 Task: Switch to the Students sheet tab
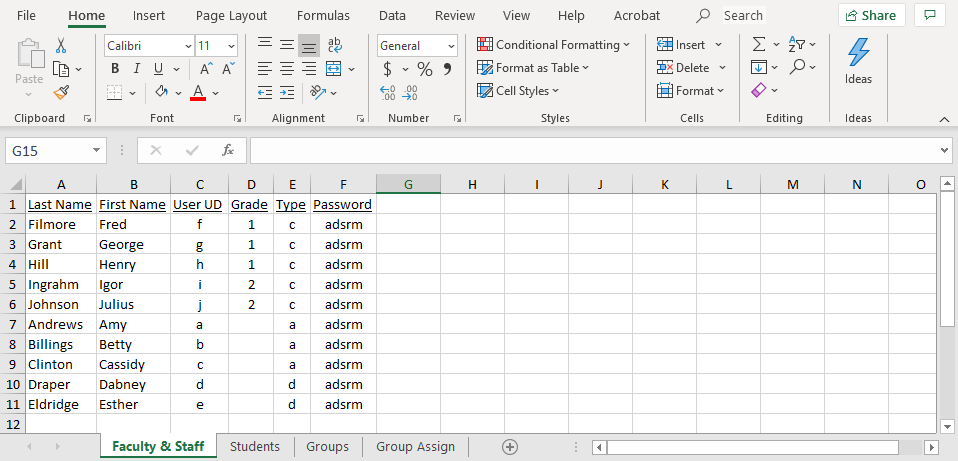click(x=255, y=447)
